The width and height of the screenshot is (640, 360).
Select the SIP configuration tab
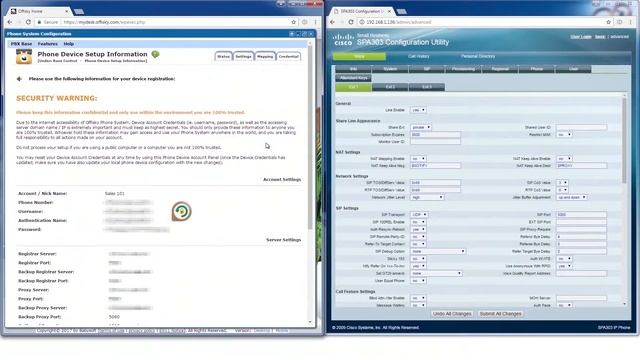click(427, 69)
